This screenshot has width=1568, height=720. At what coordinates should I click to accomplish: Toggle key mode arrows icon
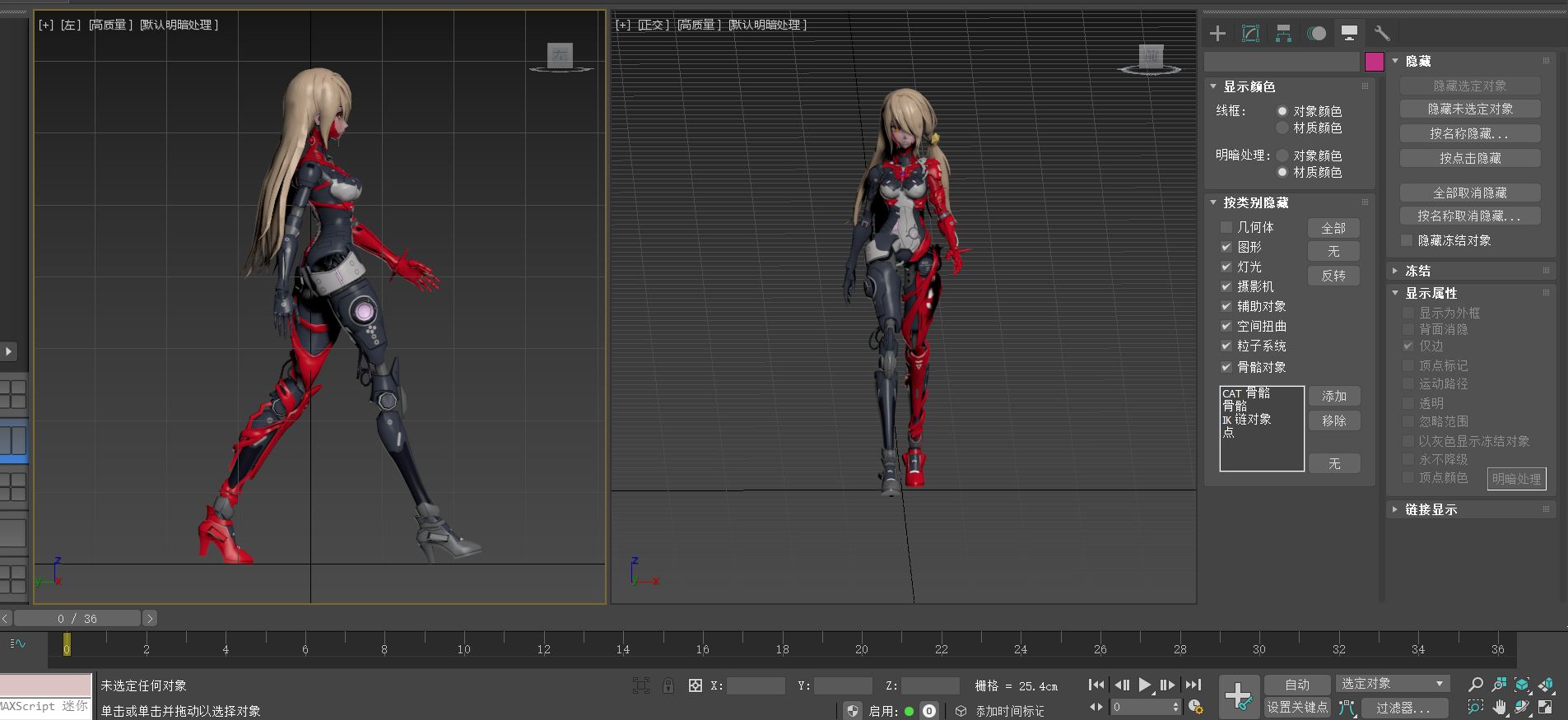coord(1096,707)
